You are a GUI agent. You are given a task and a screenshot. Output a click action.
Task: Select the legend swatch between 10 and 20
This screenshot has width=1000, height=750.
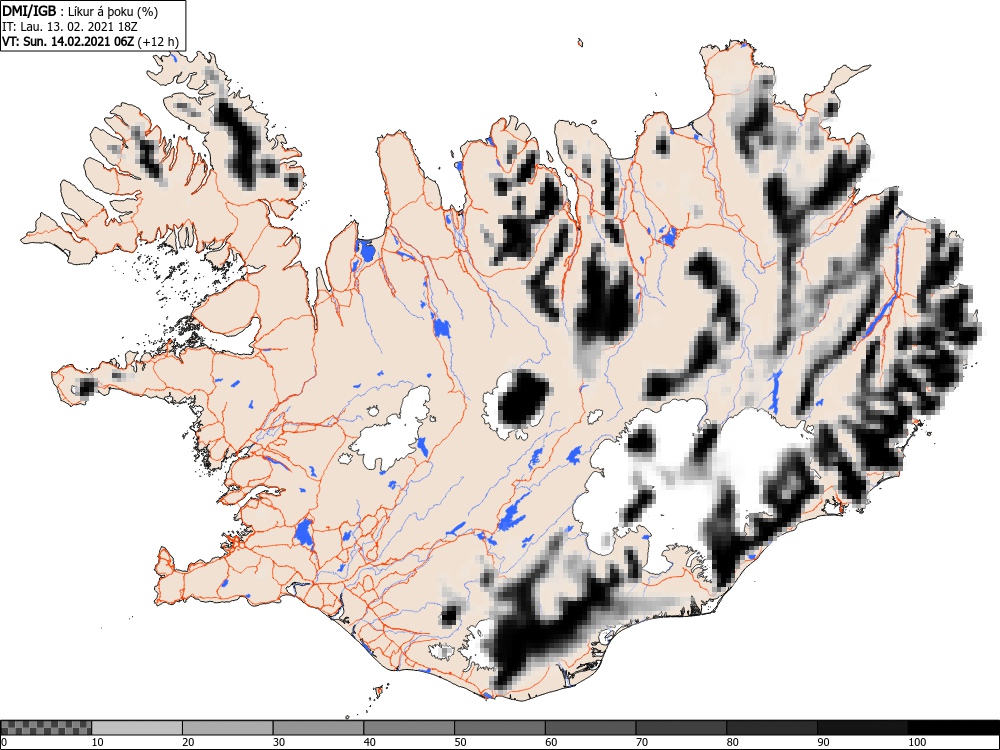(x=137, y=728)
